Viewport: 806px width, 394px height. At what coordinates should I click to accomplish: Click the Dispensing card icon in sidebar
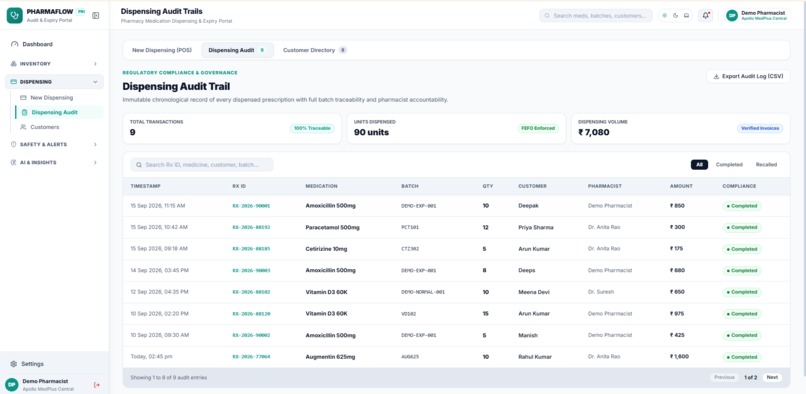pyautogui.click(x=13, y=82)
